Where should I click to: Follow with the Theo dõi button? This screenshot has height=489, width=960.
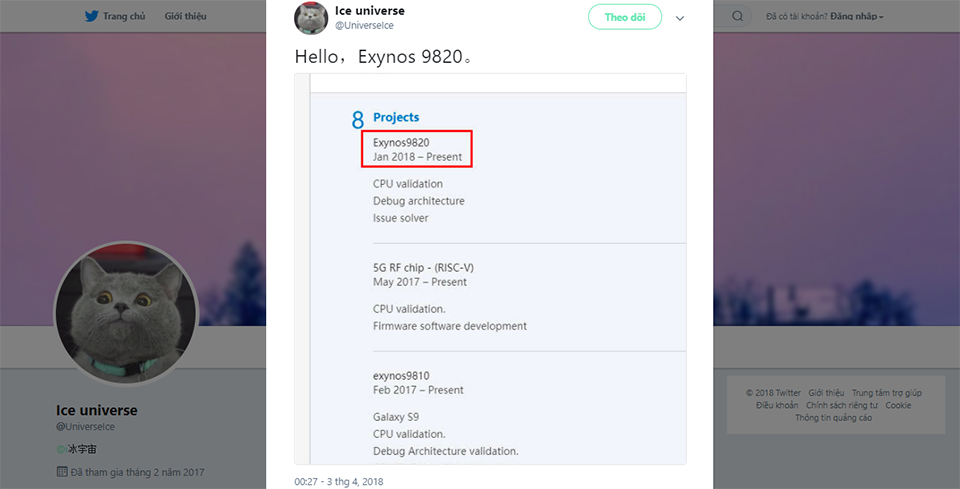tap(625, 17)
